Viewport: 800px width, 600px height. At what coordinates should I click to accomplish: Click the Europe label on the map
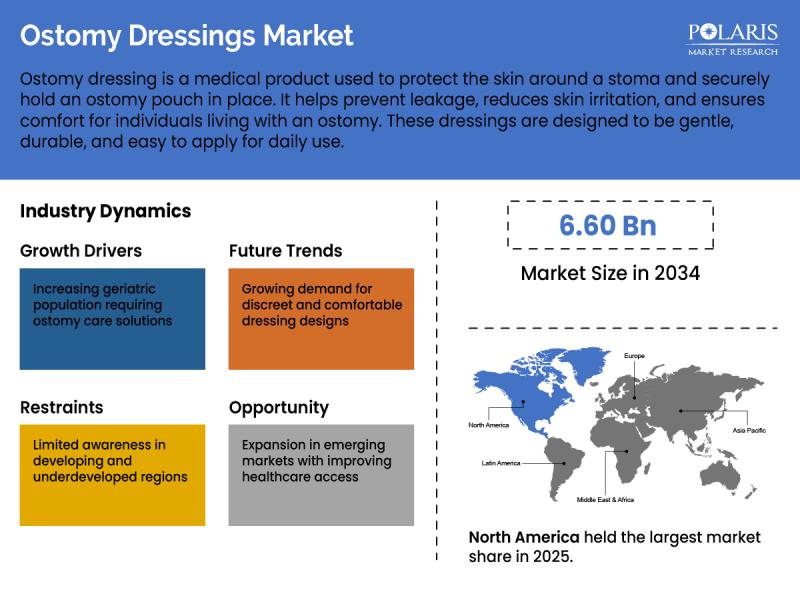634,356
